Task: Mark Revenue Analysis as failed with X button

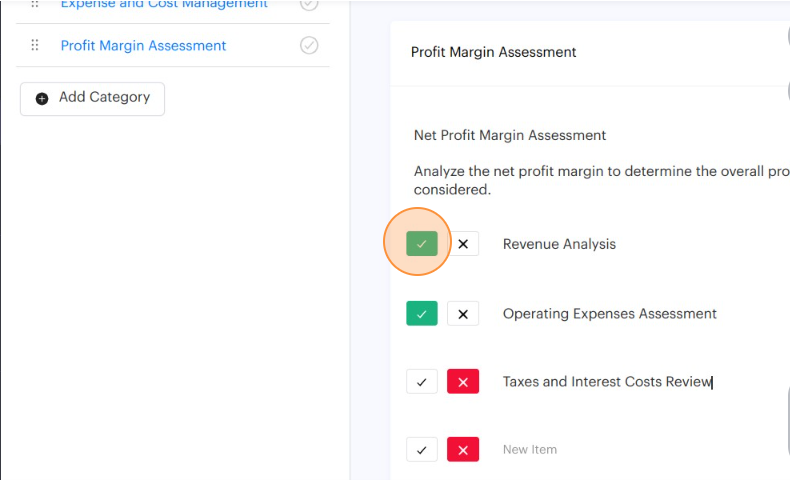Action: coord(463,244)
